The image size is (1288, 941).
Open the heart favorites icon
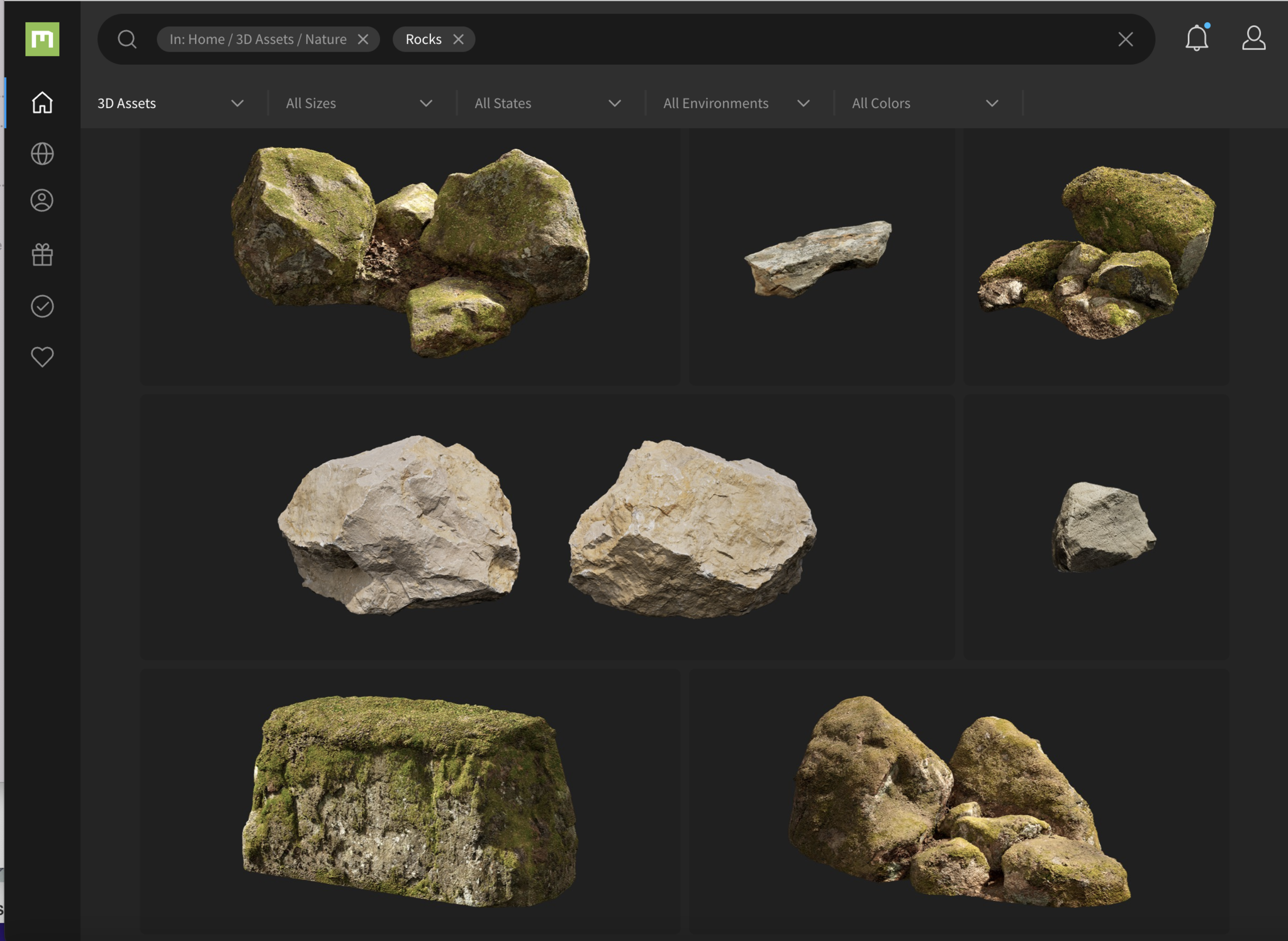click(x=42, y=357)
